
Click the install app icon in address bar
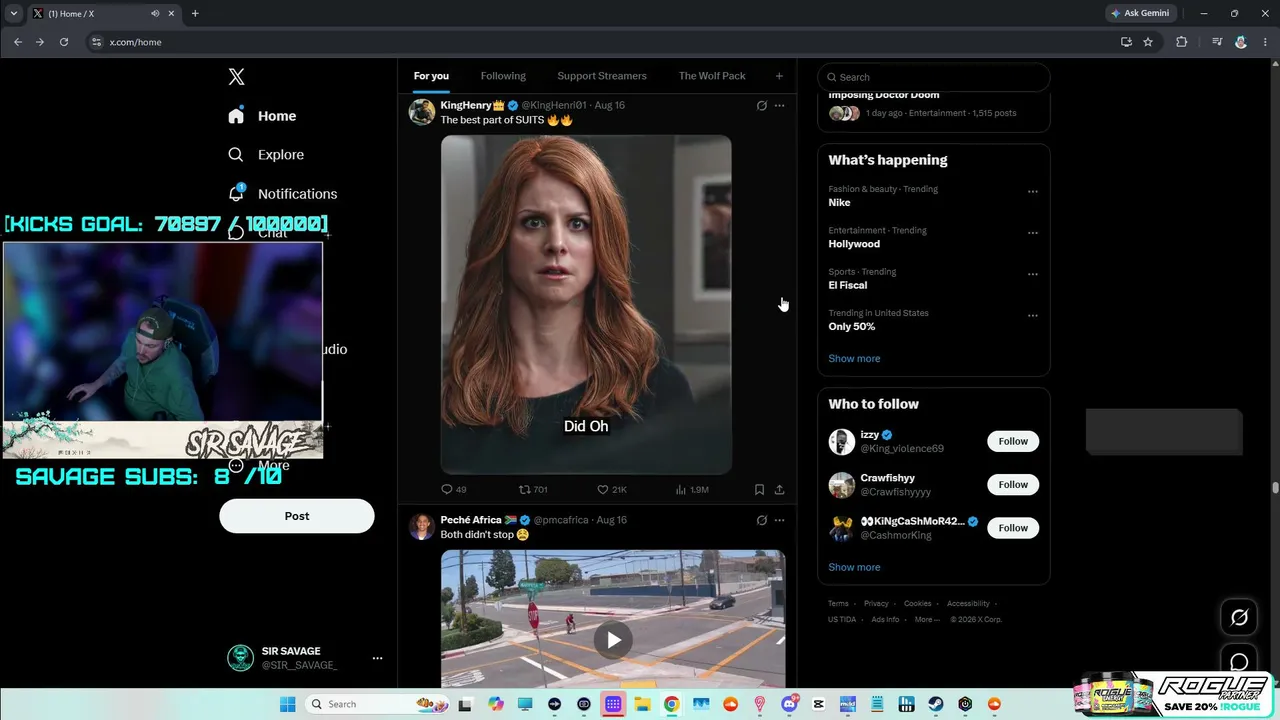1126,42
